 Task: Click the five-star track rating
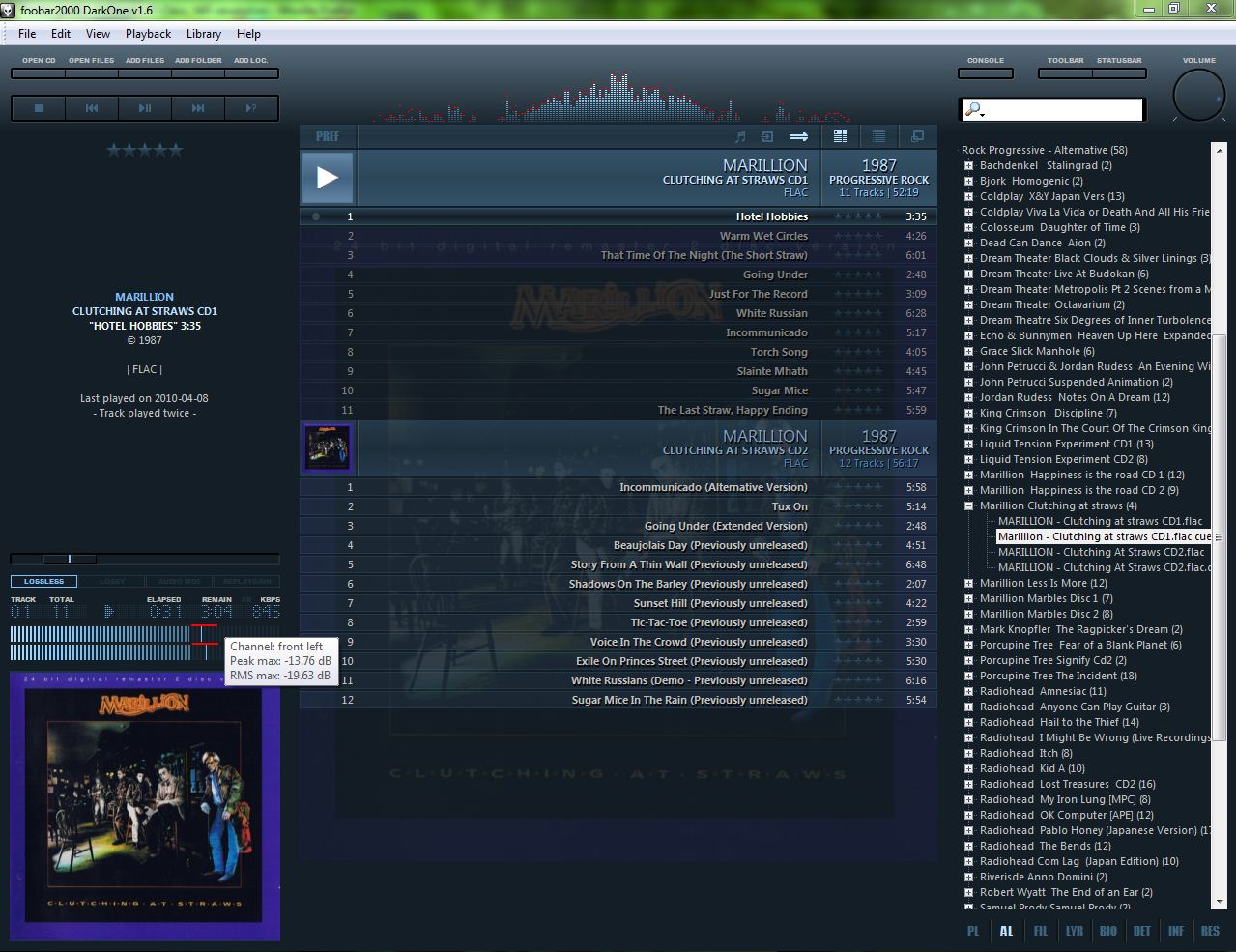[x=144, y=150]
